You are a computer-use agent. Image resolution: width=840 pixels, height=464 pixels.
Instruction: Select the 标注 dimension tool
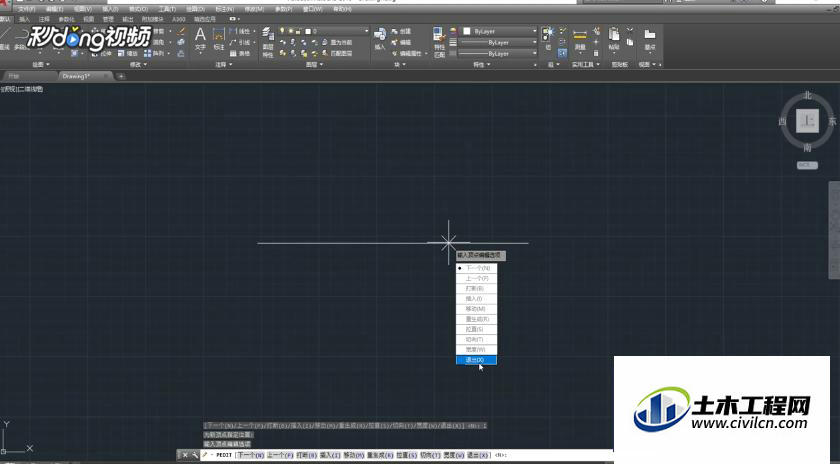tap(219, 40)
